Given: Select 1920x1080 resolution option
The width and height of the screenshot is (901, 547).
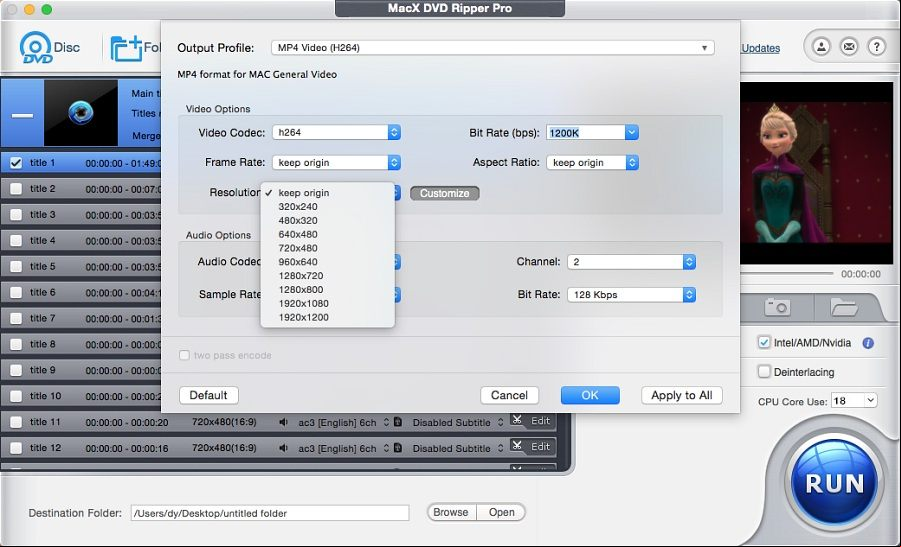Looking at the screenshot, I should (328, 303).
